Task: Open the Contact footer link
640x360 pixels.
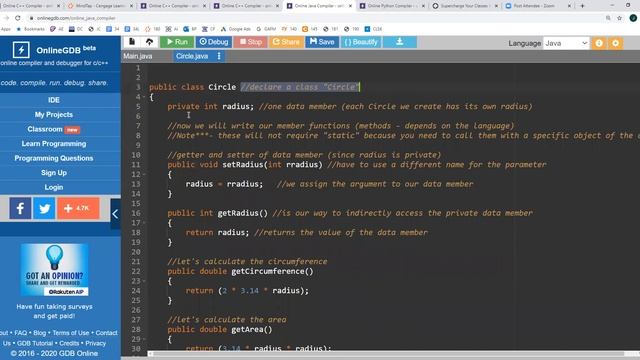Action: (x=107, y=333)
